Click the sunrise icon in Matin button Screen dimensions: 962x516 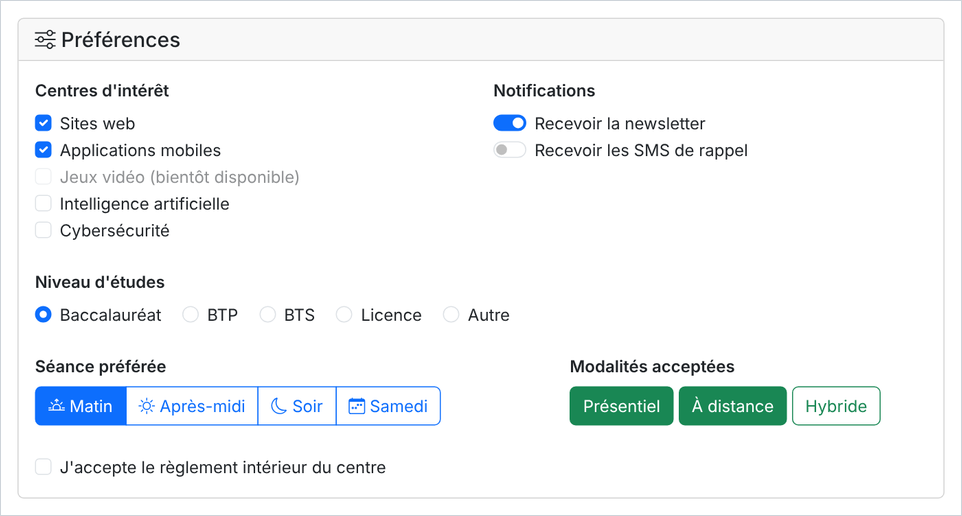point(56,406)
